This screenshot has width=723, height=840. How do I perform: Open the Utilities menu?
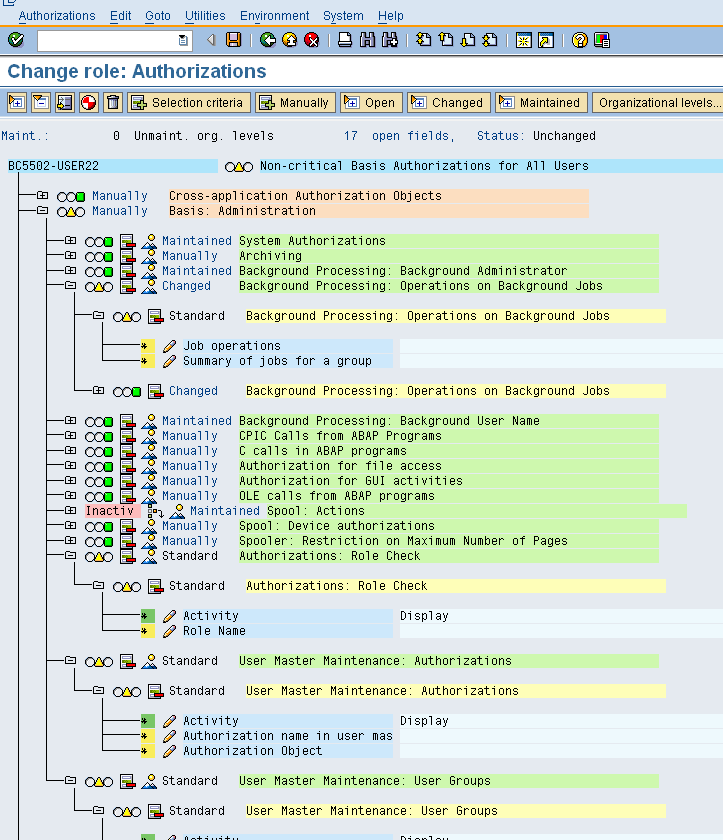205,16
